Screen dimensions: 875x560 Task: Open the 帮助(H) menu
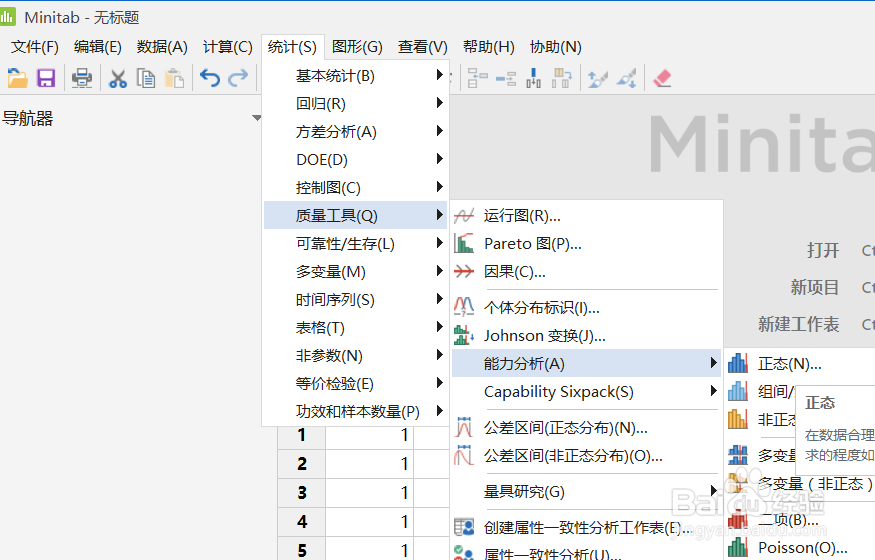pos(488,47)
